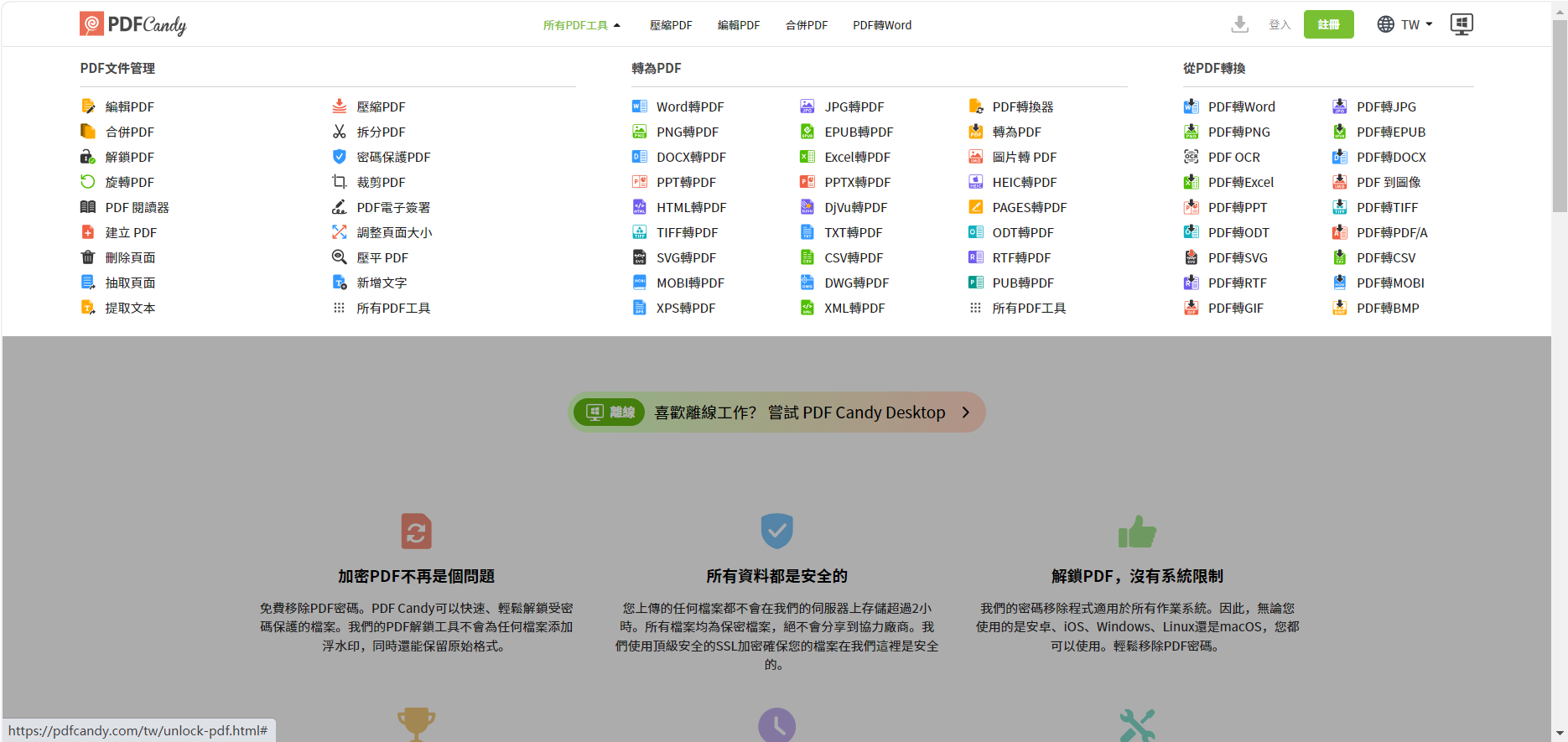
Task: Click the PDF Candy logo
Action: pos(132,24)
